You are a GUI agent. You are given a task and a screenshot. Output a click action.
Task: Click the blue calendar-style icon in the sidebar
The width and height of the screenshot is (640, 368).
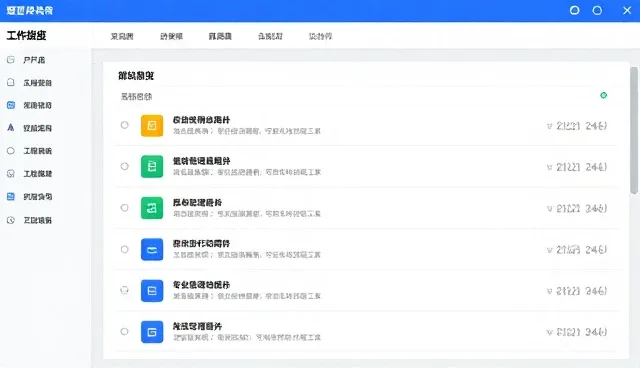pos(11,105)
